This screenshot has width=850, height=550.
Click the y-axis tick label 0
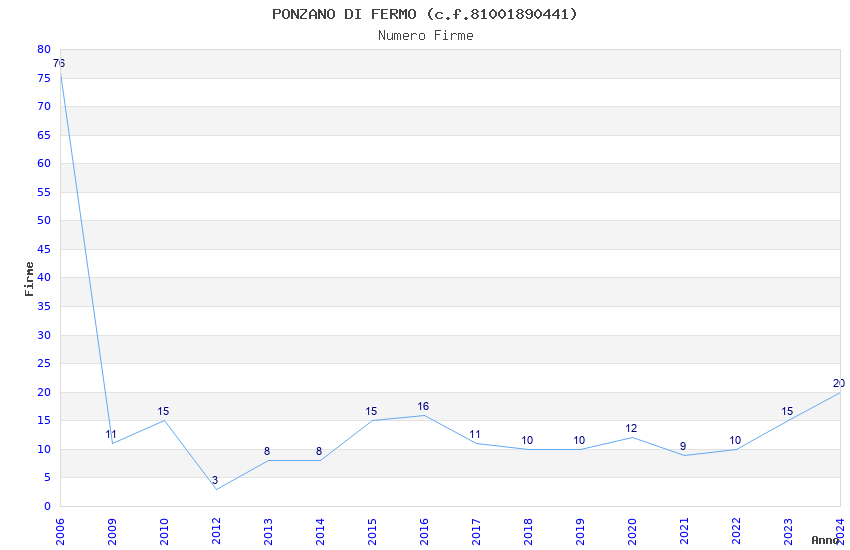tap(47, 506)
